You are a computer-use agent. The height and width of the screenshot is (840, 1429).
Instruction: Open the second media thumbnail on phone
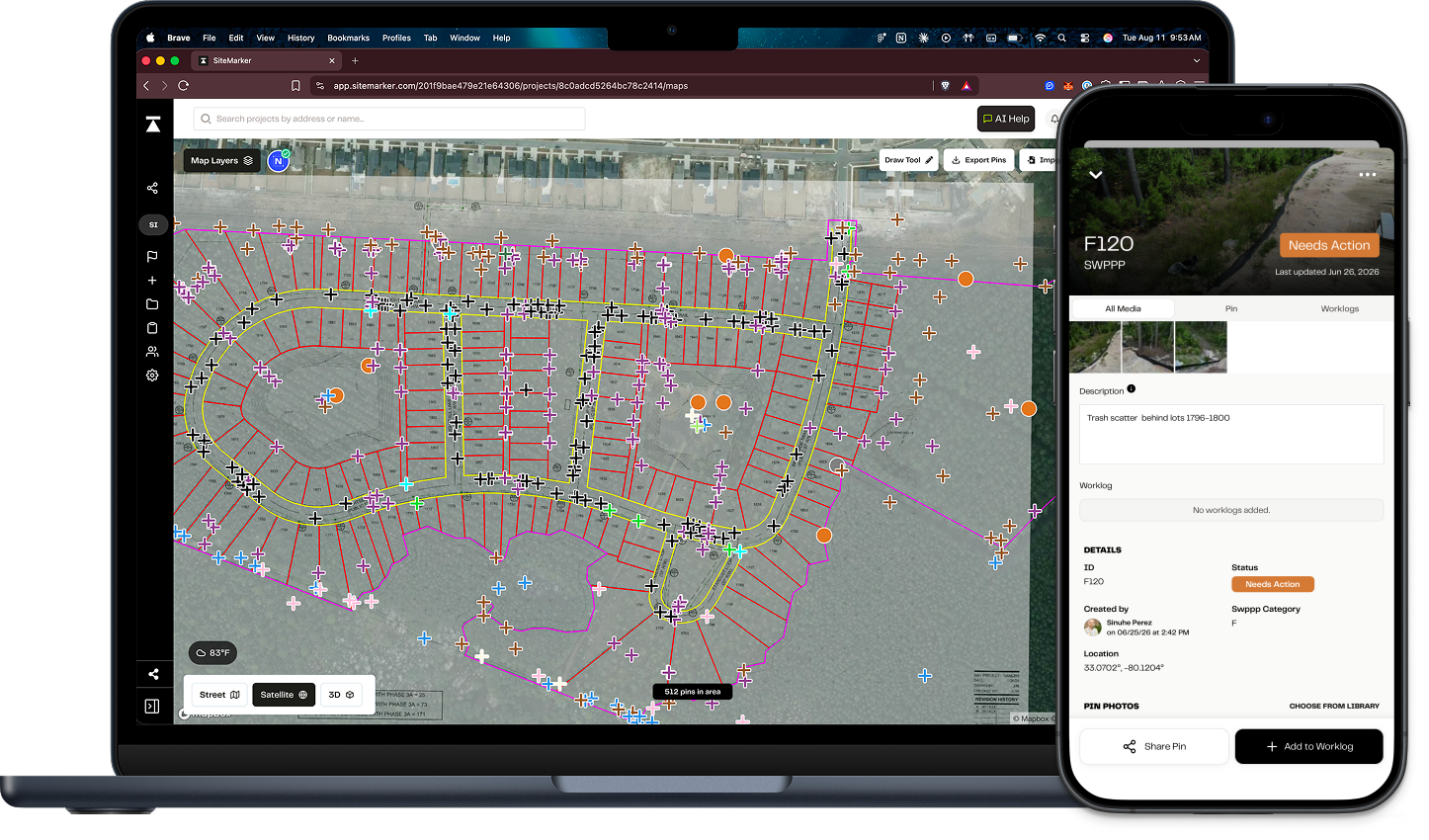[1147, 347]
